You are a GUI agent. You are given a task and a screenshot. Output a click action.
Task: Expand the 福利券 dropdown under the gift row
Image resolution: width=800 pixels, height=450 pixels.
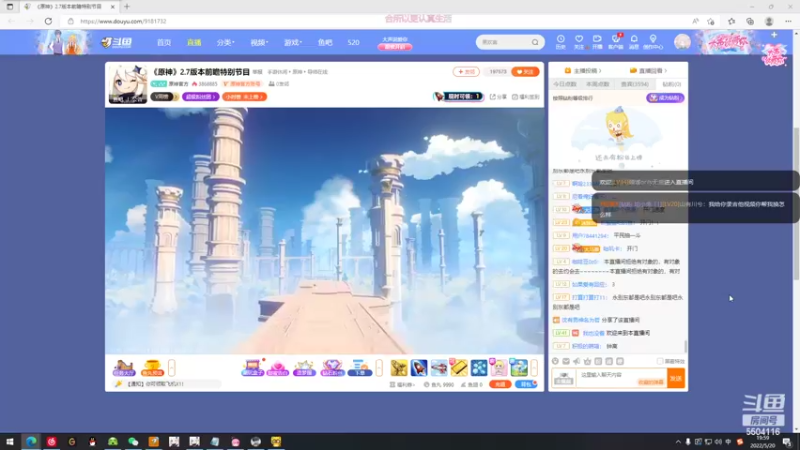403,384
